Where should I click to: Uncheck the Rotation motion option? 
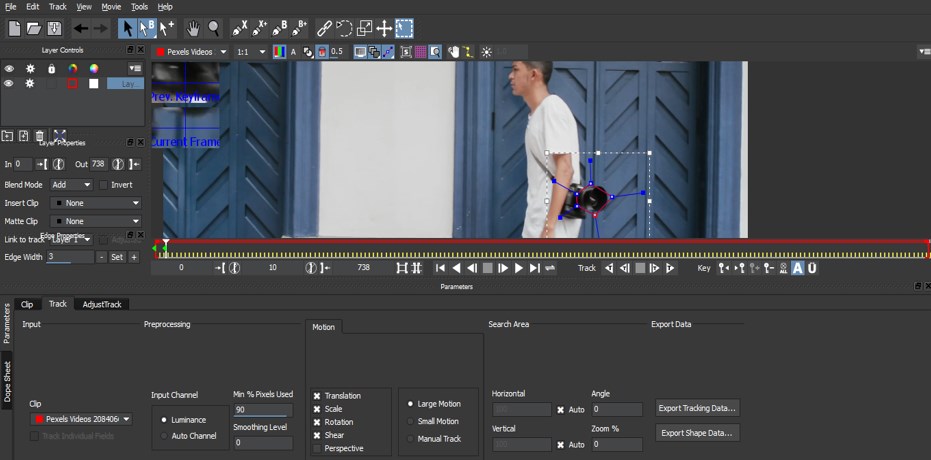(x=317, y=422)
